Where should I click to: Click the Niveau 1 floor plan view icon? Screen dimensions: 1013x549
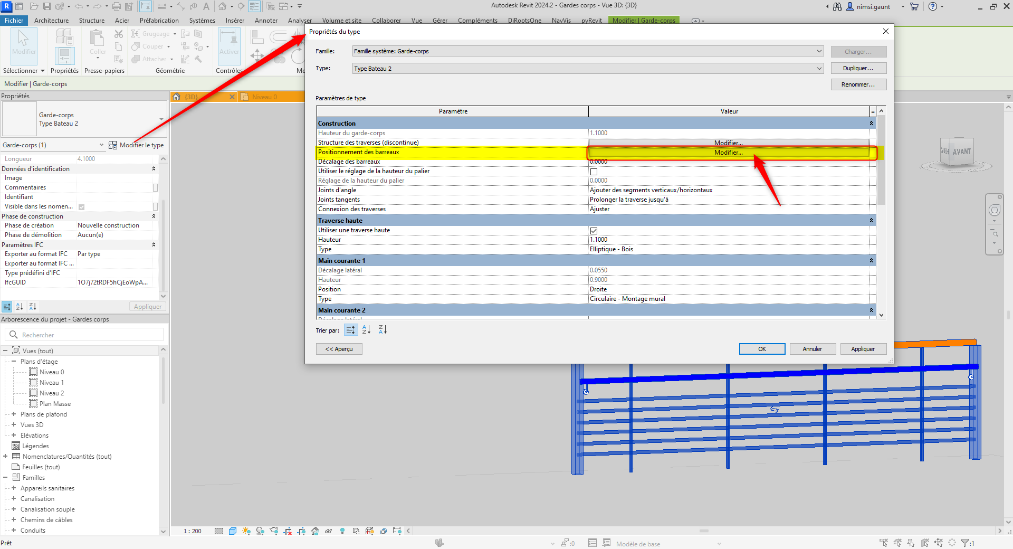(x=34, y=382)
